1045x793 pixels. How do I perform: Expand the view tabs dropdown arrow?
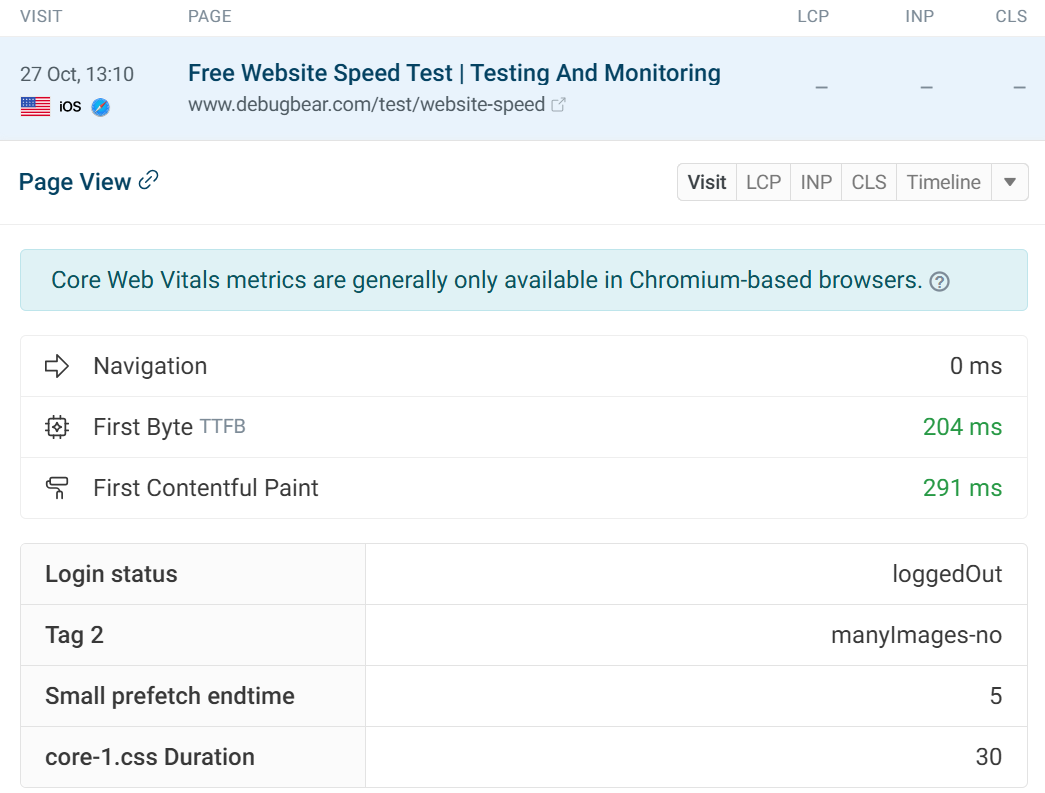tap(1010, 182)
